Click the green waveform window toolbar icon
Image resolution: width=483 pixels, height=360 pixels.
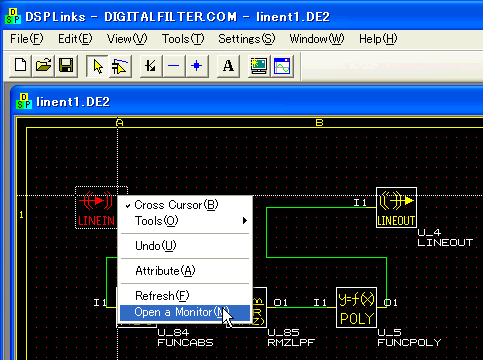coord(282,66)
